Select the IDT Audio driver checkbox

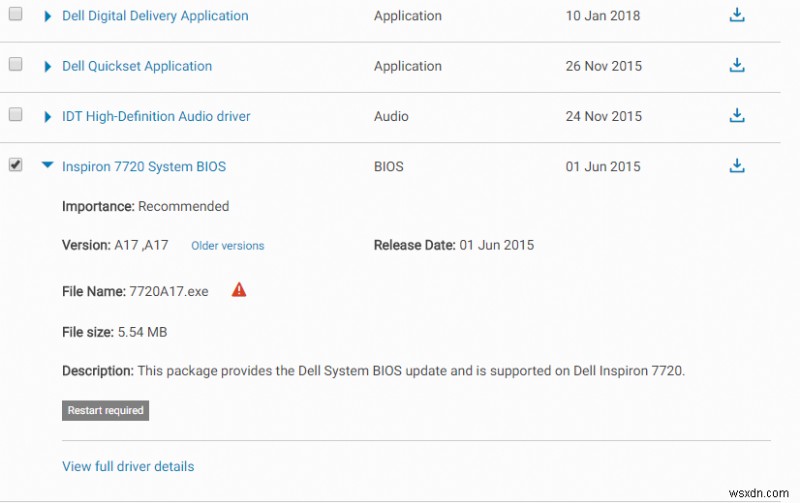(x=15, y=114)
